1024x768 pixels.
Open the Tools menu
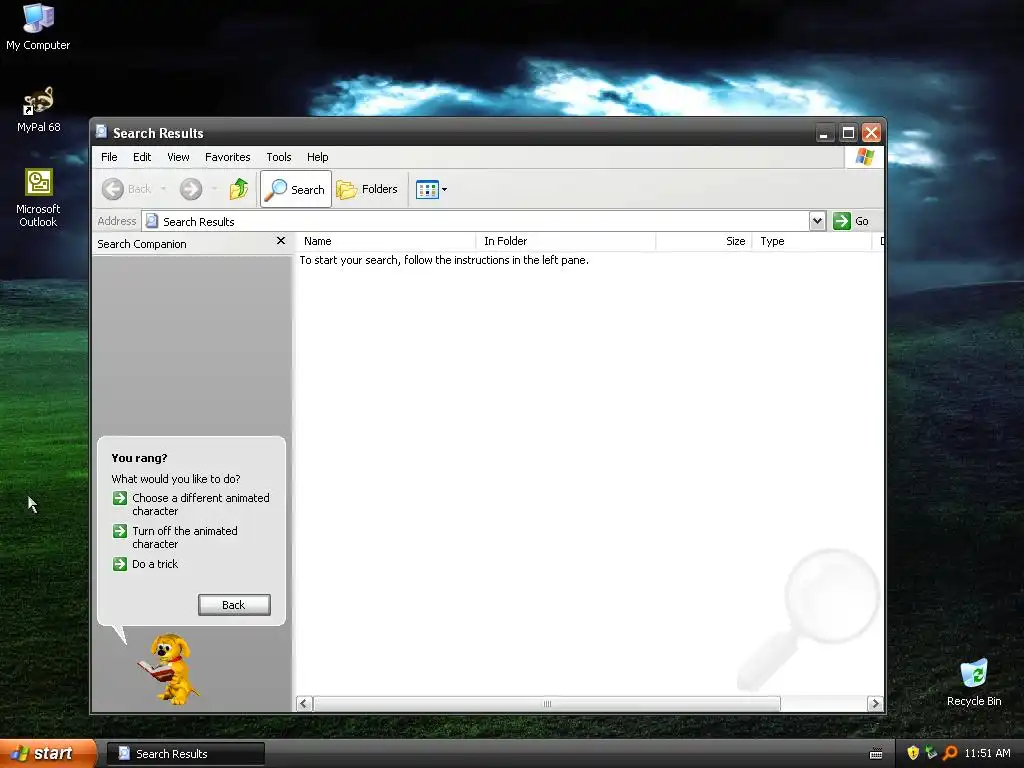[279, 157]
